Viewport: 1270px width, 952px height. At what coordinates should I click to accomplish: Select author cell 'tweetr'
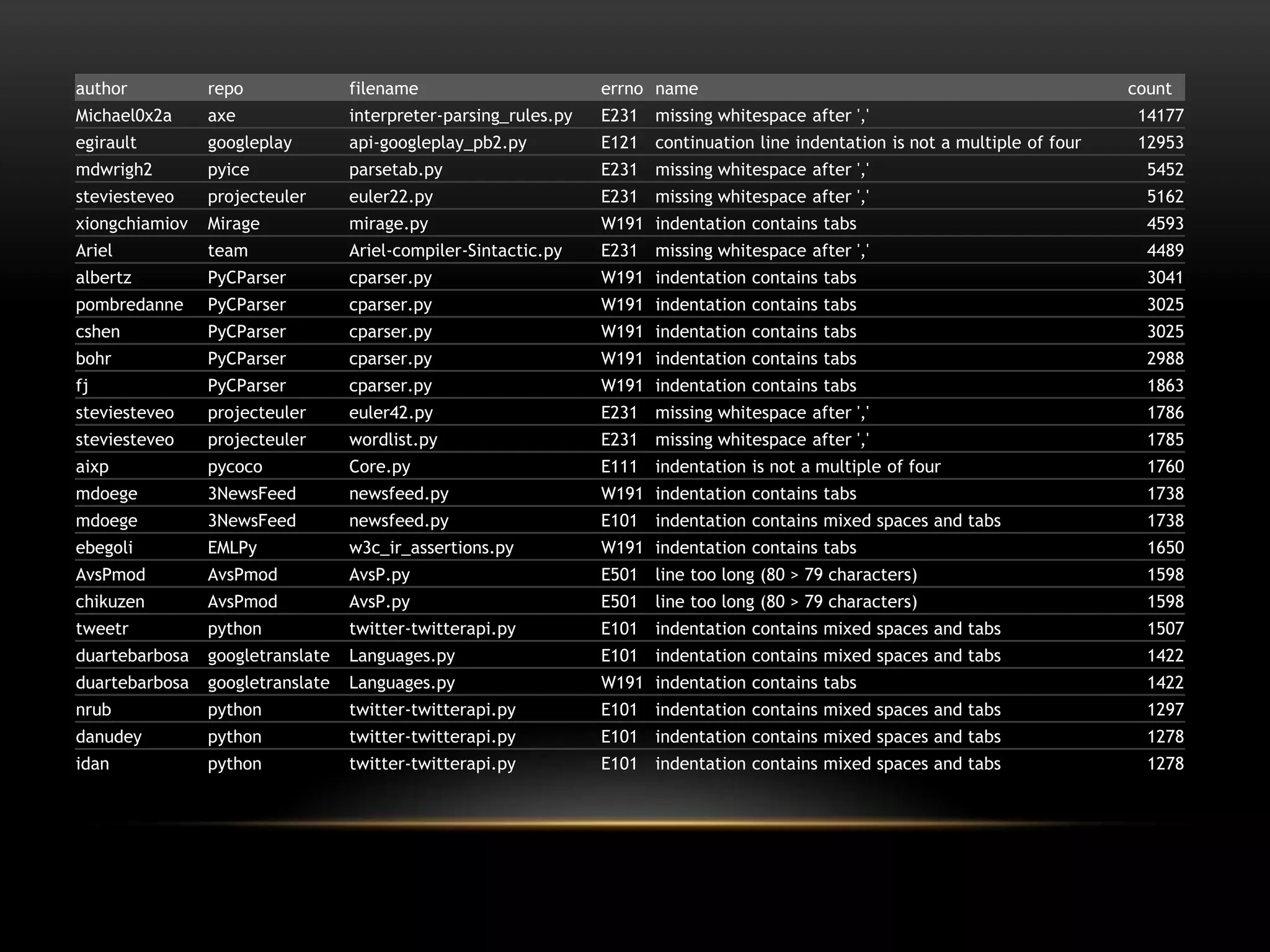coord(102,628)
